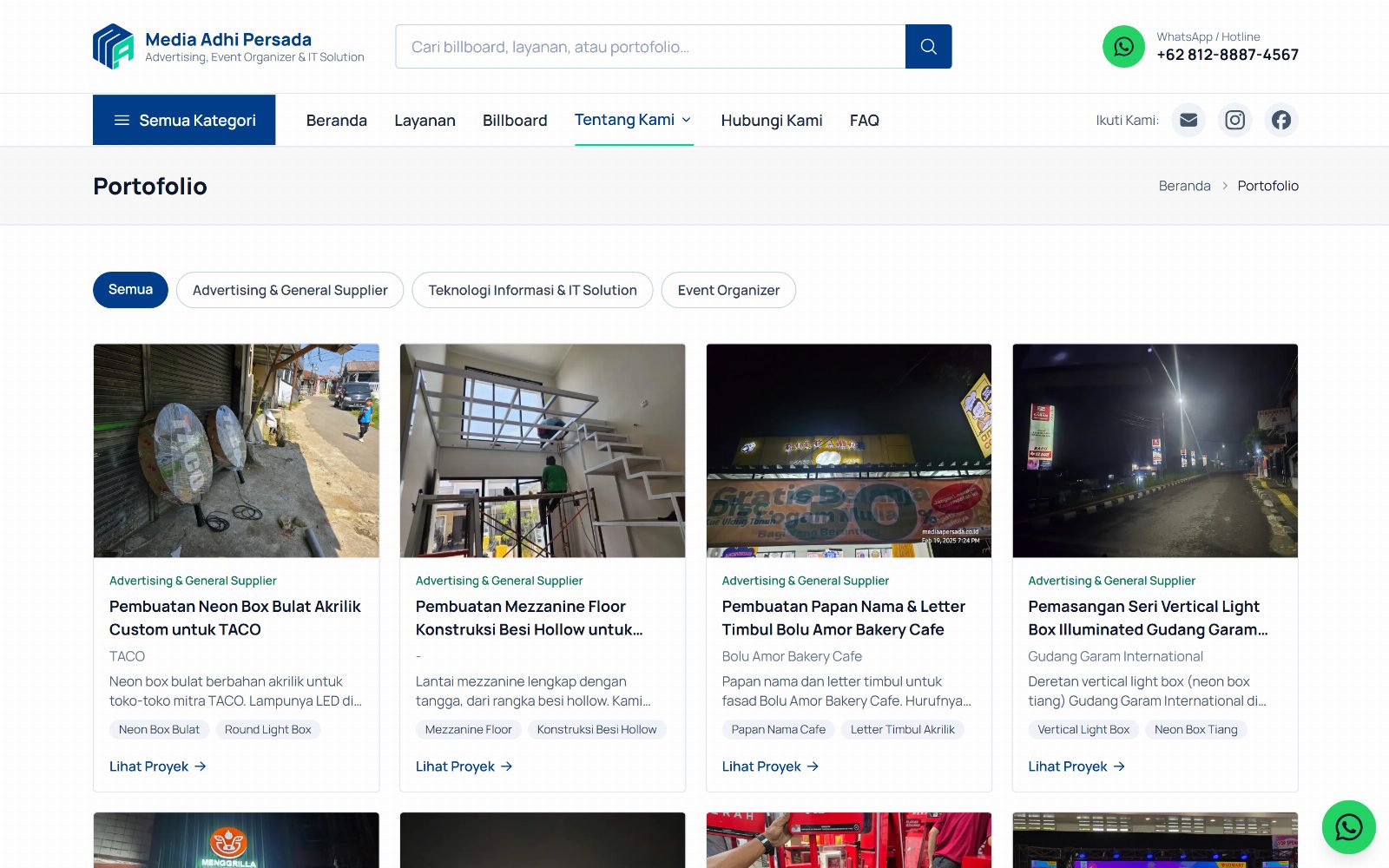Image resolution: width=1389 pixels, height=868 pixels.
Task: Click the hotline number +62 812-8887-4567
Action: (x=1228, y=55)
